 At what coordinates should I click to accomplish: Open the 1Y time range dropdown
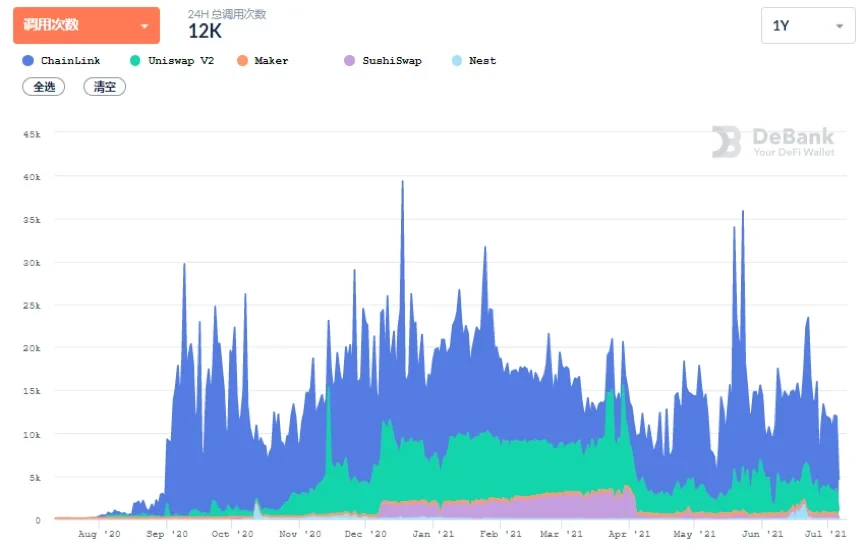point(807,26)
